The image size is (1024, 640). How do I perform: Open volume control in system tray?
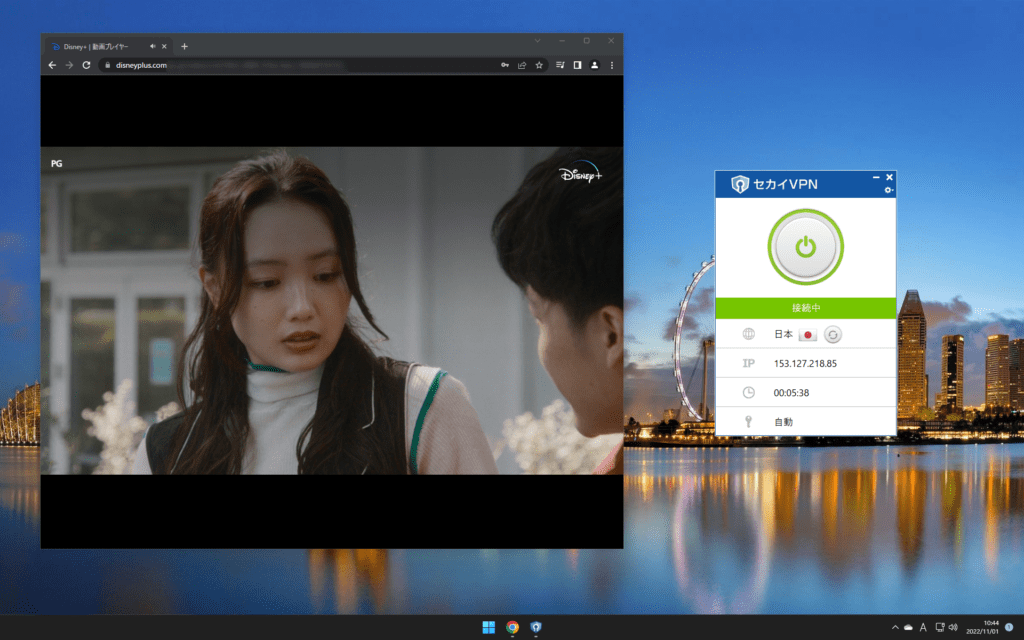click(x=953, y=628)
